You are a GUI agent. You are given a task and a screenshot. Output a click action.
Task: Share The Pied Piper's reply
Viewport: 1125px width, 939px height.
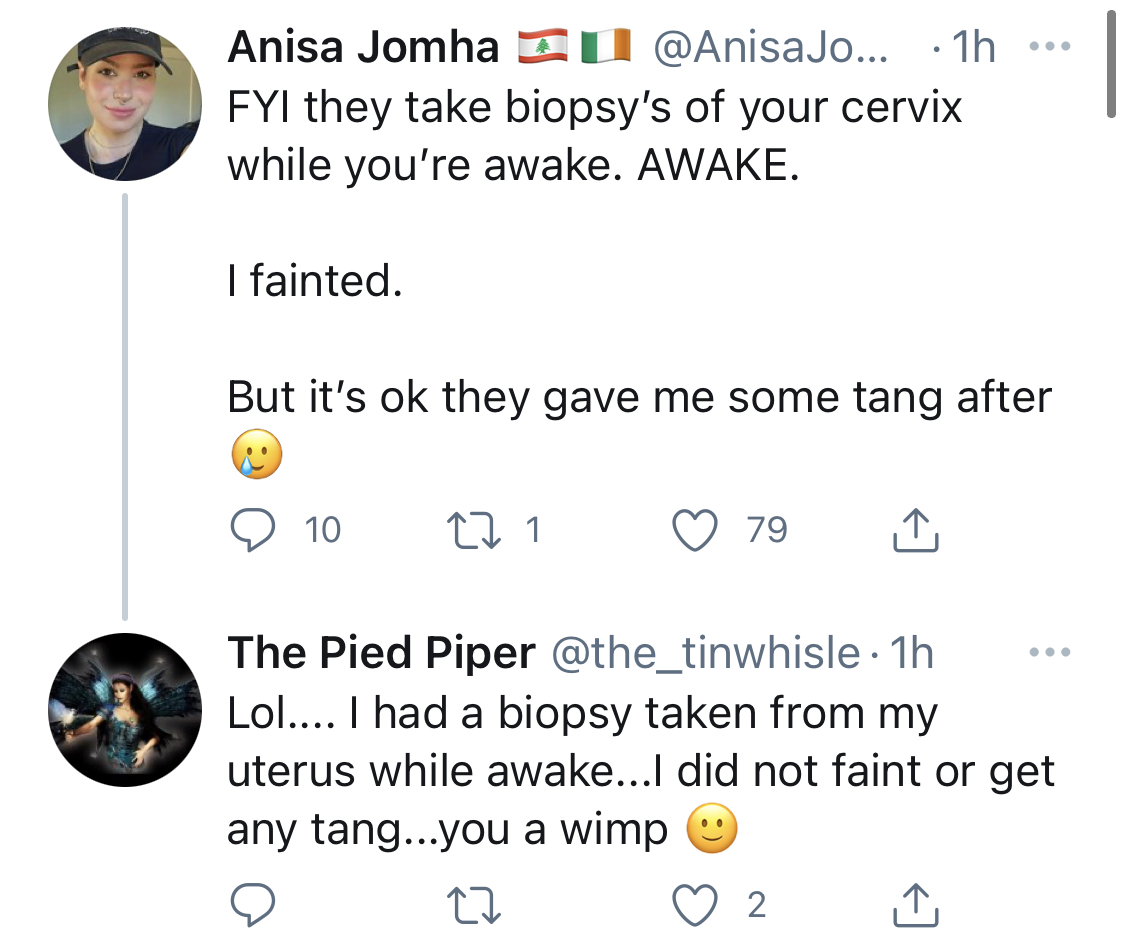(915, 905)
